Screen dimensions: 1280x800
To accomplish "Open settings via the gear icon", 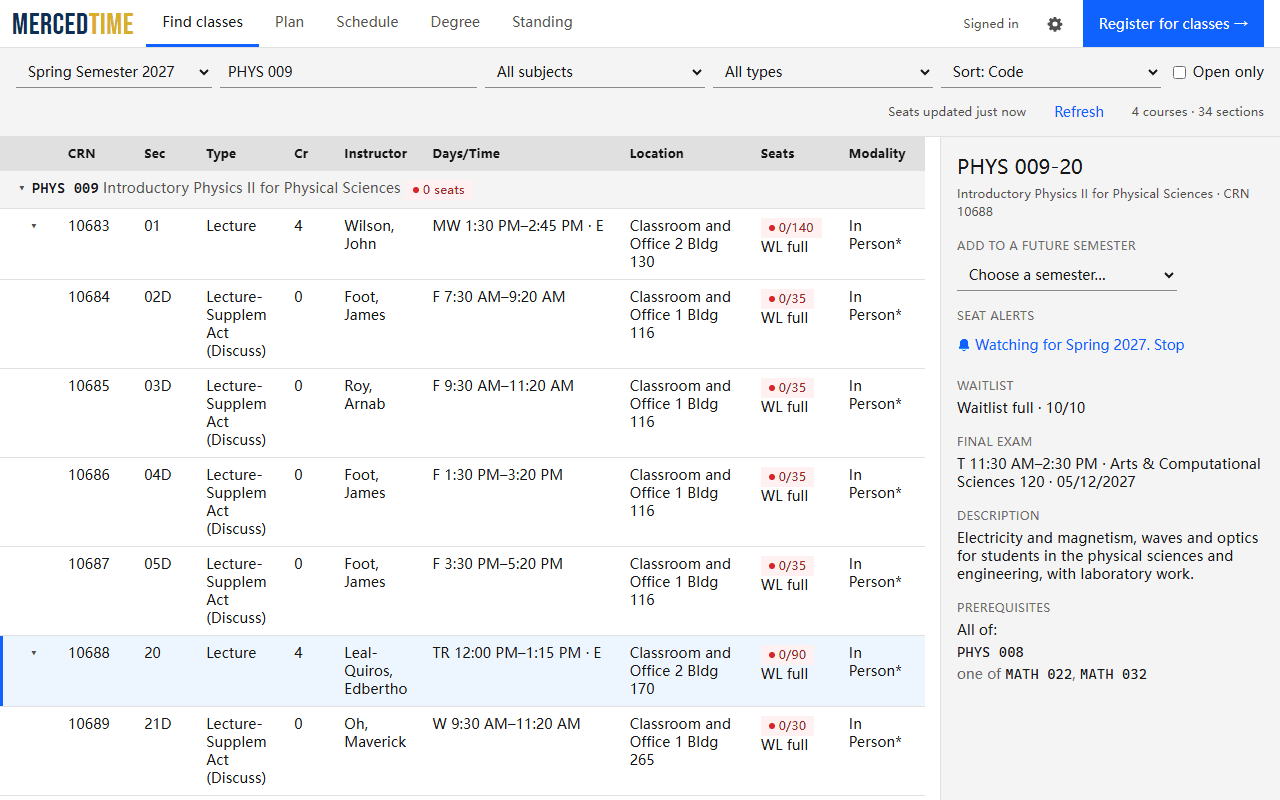I will tap(1055, 24).
